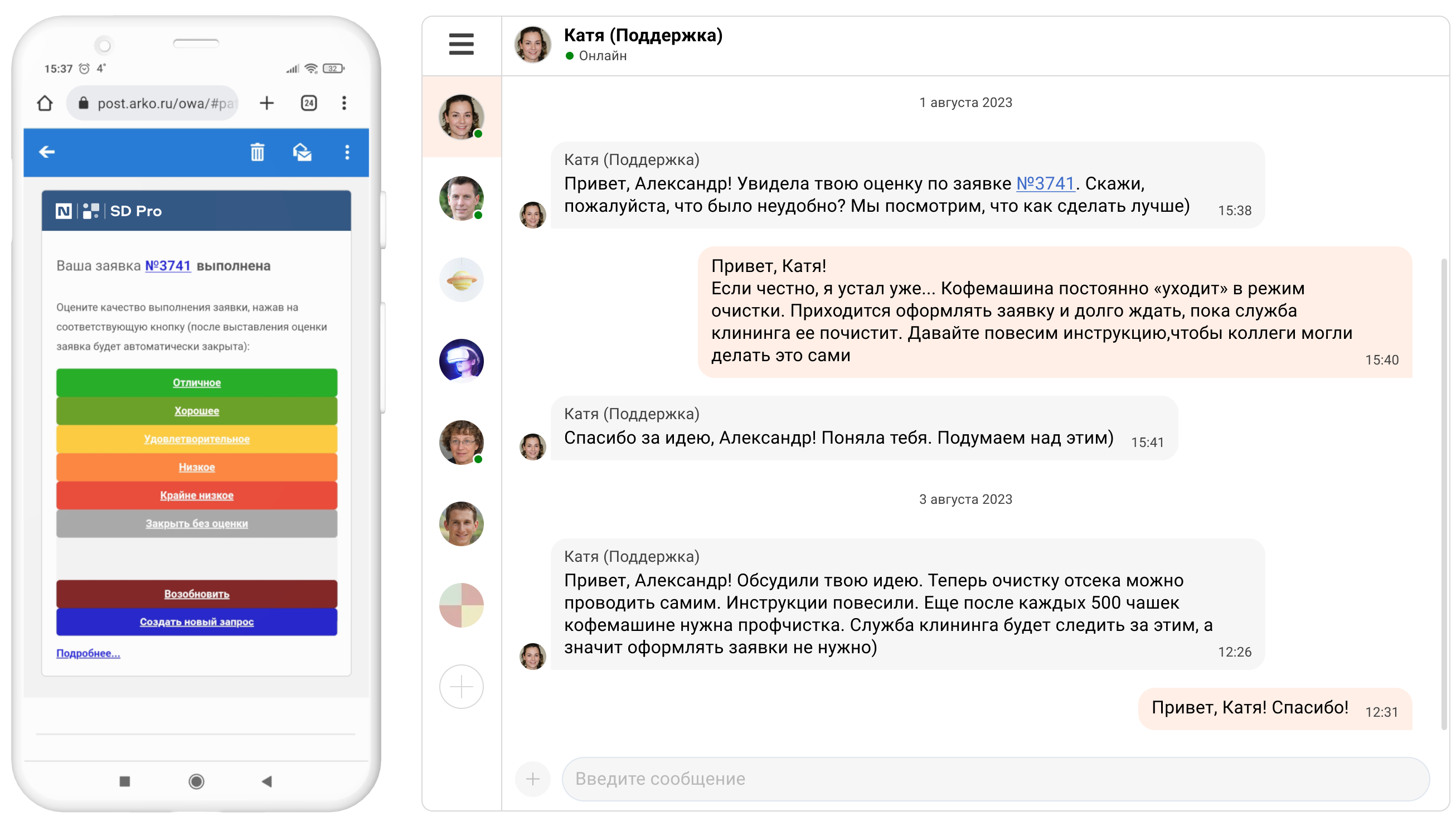The width and height of the screenshot is (1456, 826).
Task: Click the trash delete icon in mail toolbar
Action: 257,152
